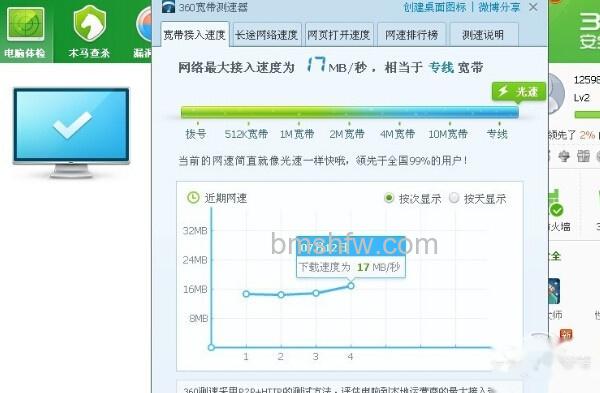
Task: Click the clock icon beside 近期网速
Action: (193, 197)
